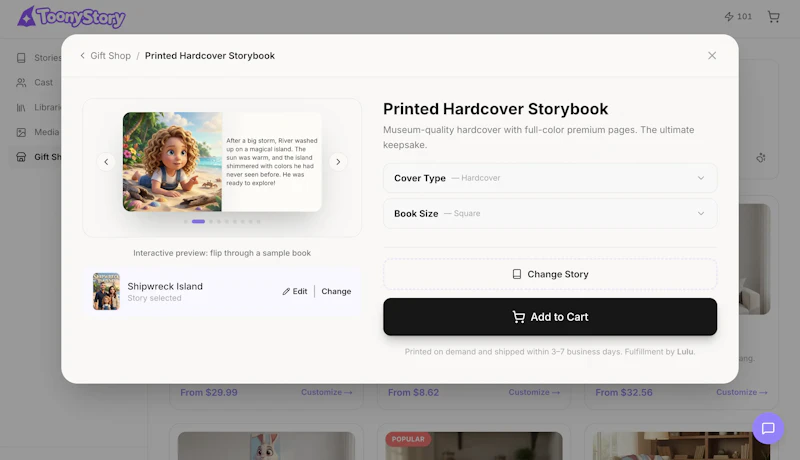Expand the Cover Type dropdown

(x=550, y=178)
